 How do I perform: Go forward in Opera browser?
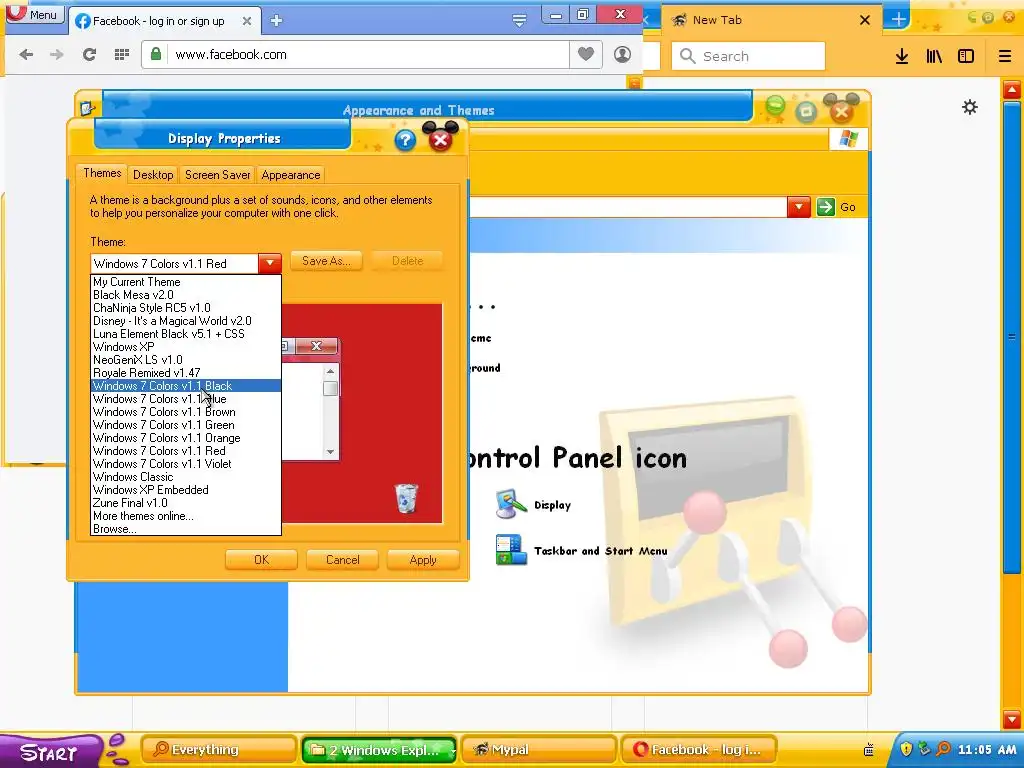[57, 55]
